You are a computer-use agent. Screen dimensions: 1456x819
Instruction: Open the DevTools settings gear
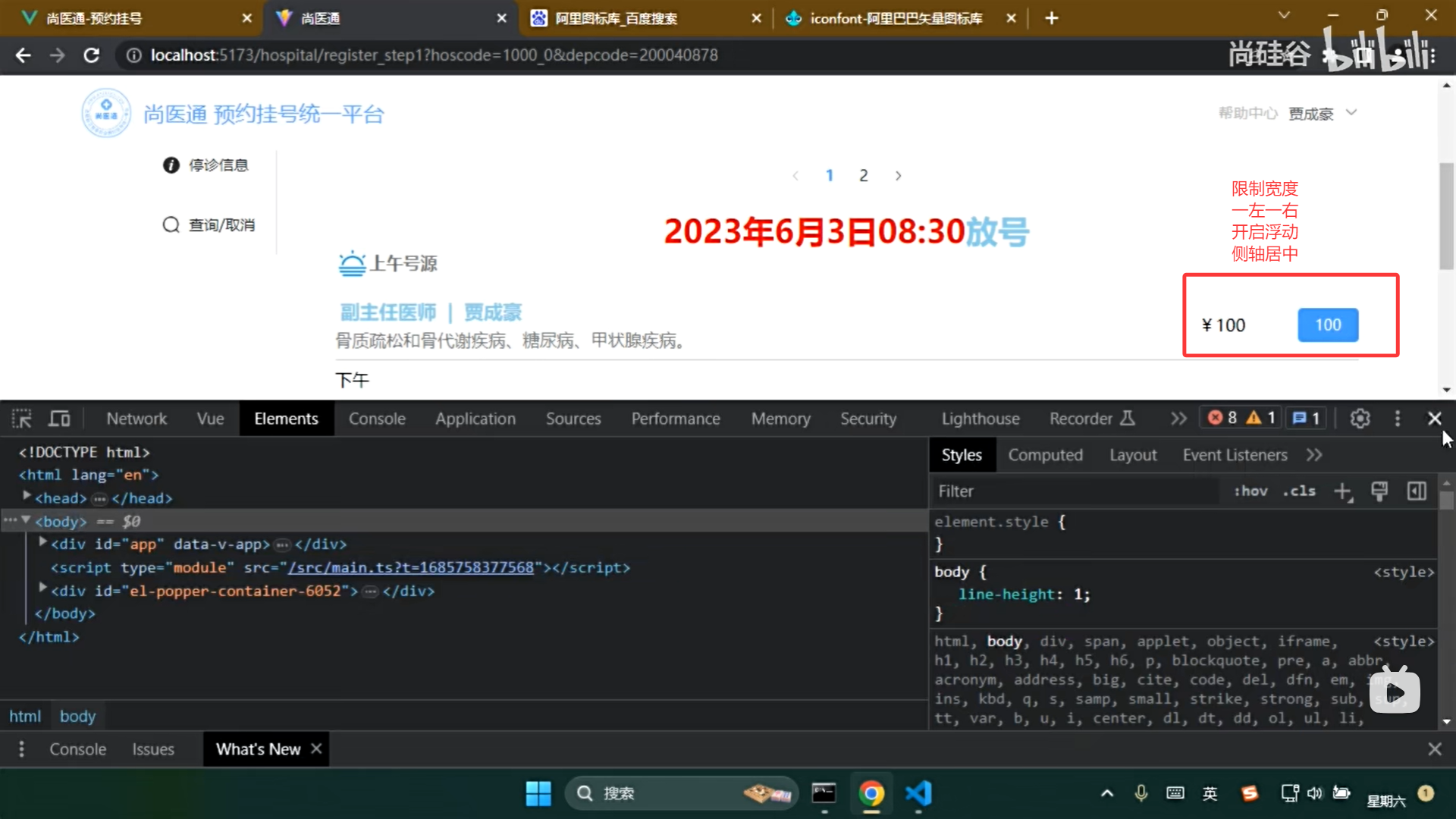coord(1360,418)
